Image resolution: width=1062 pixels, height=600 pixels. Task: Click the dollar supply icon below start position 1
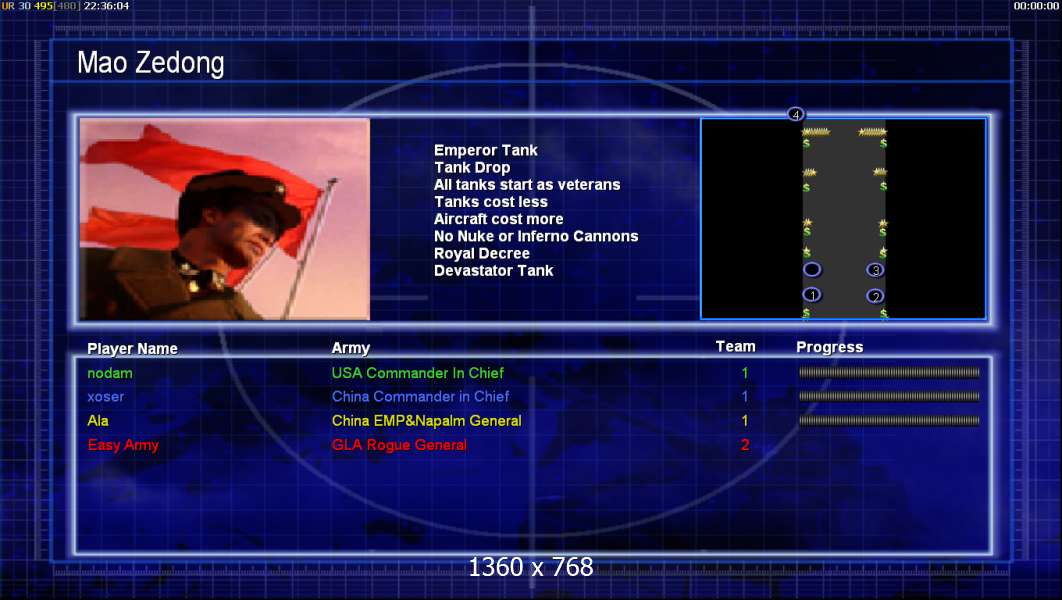click(x=806, y=313)
